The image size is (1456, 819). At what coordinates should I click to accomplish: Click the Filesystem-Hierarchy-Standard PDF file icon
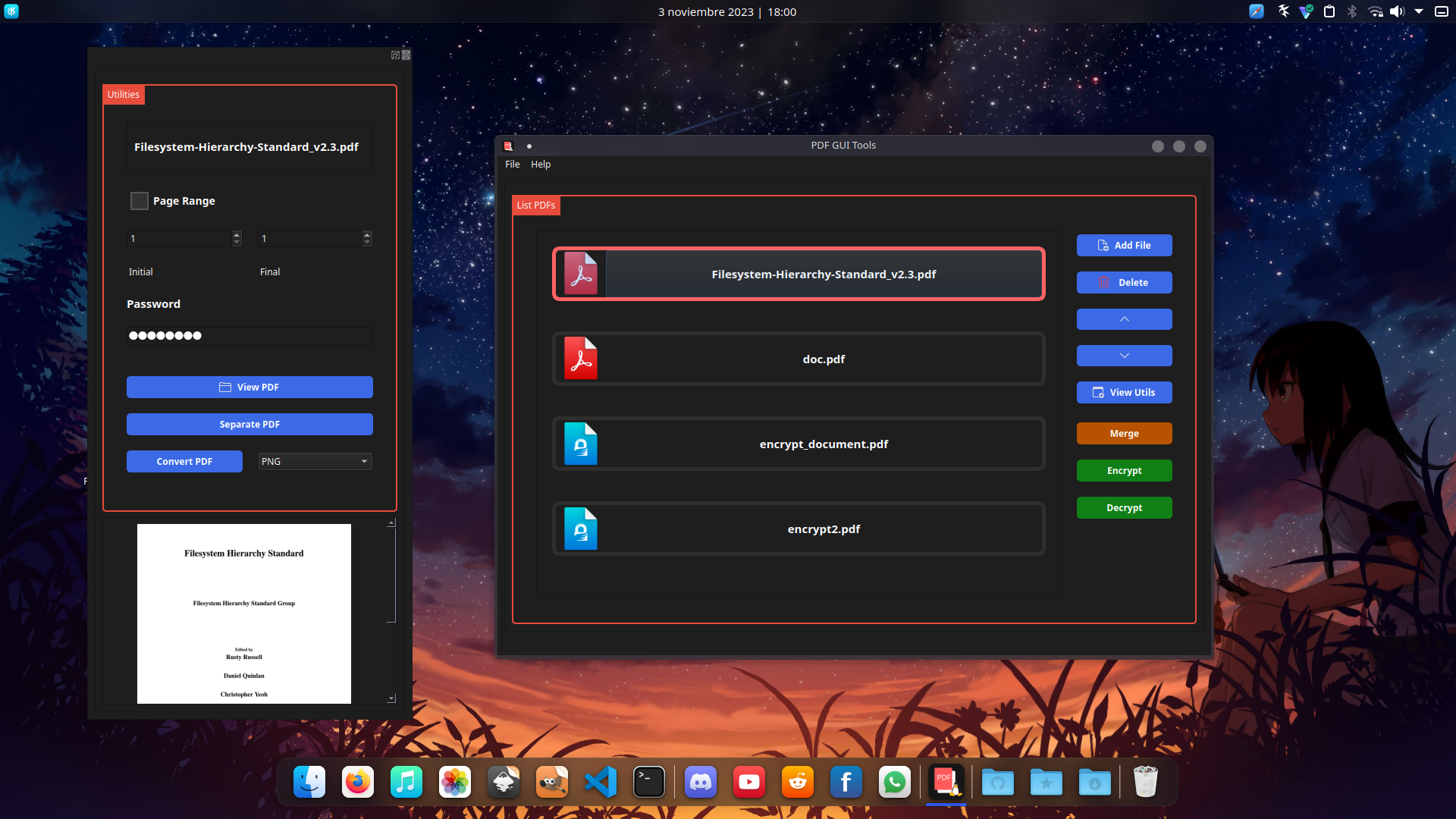click(581, 274)
